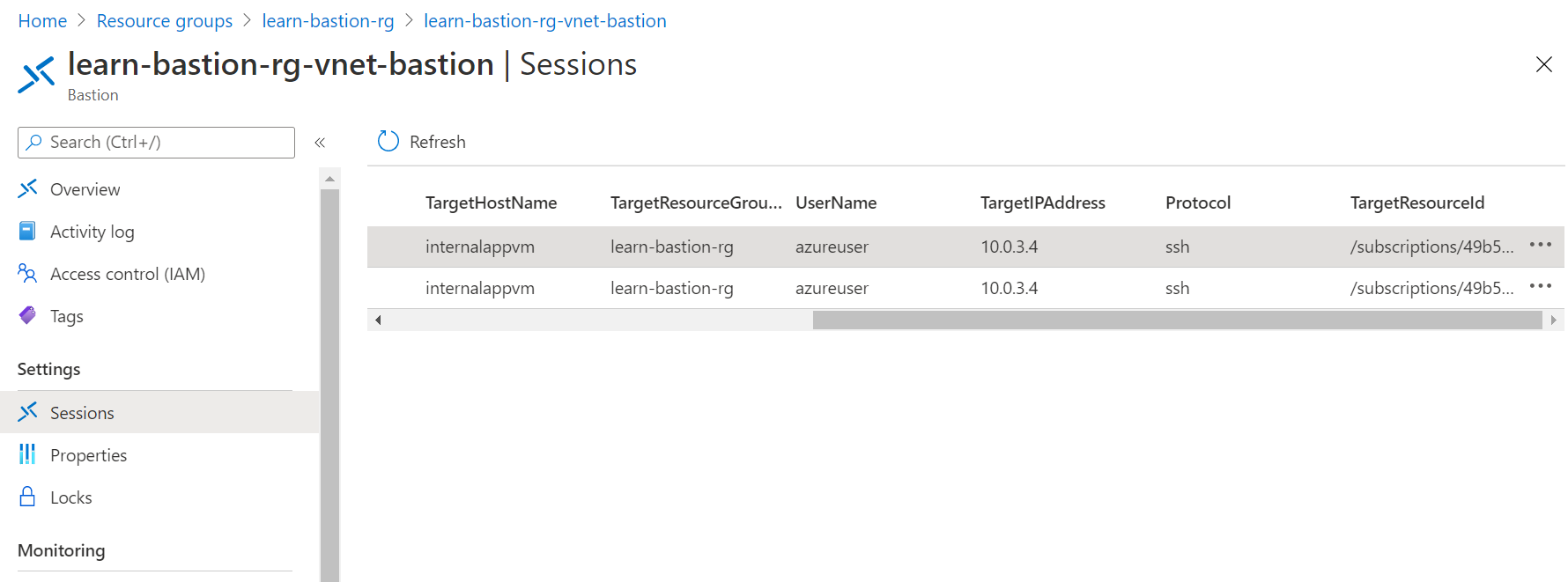Click the Monitoring section heading
This screenshot has height=582, width=1568.
pyautogui.click(x=62, y=550)
